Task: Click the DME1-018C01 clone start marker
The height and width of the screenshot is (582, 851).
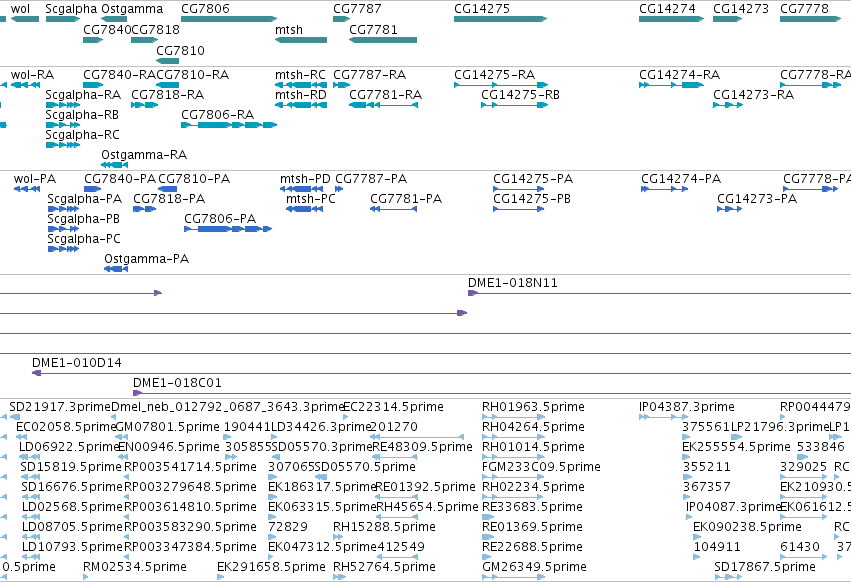Action: (x=138, y=393)
